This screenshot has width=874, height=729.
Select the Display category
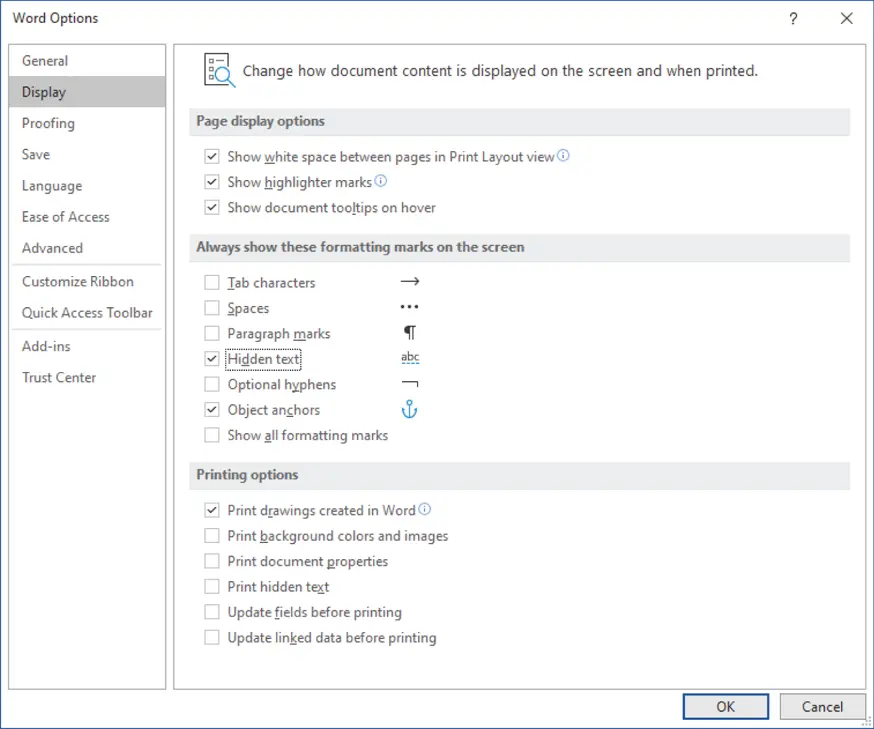click(87, 92)
